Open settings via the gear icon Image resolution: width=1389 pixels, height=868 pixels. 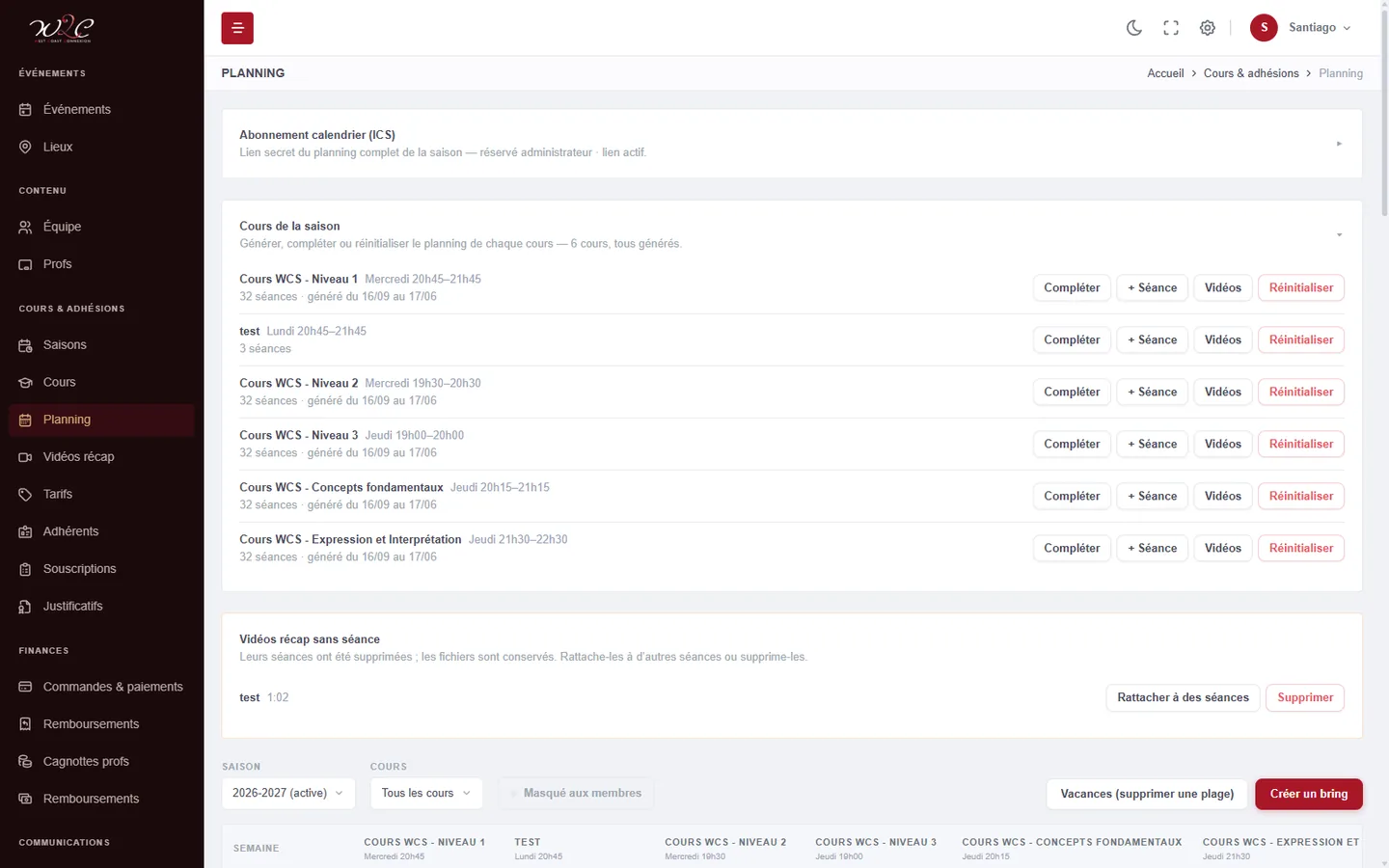pyautogui.click(x=1208, y=28)
